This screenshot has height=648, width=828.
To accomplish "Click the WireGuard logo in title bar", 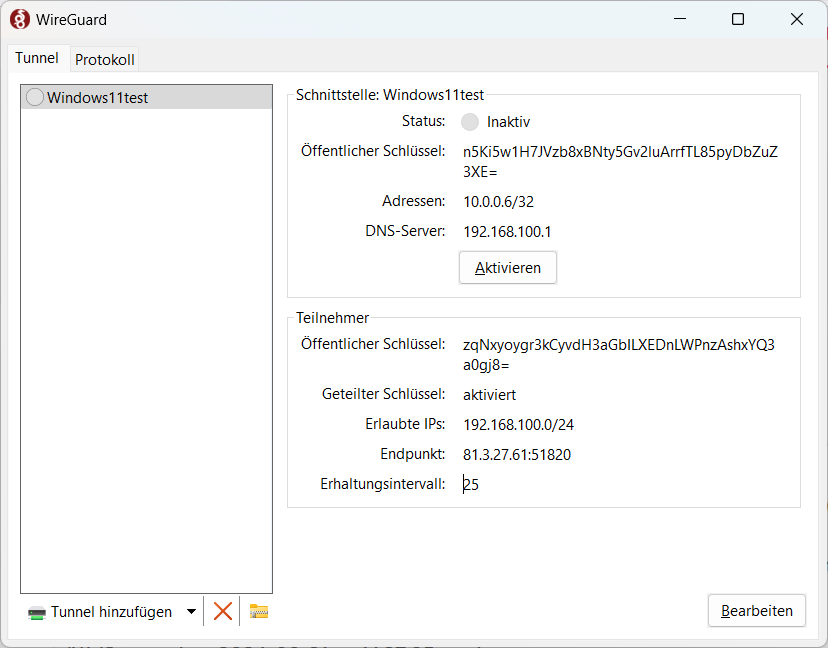I will point(20,20).
